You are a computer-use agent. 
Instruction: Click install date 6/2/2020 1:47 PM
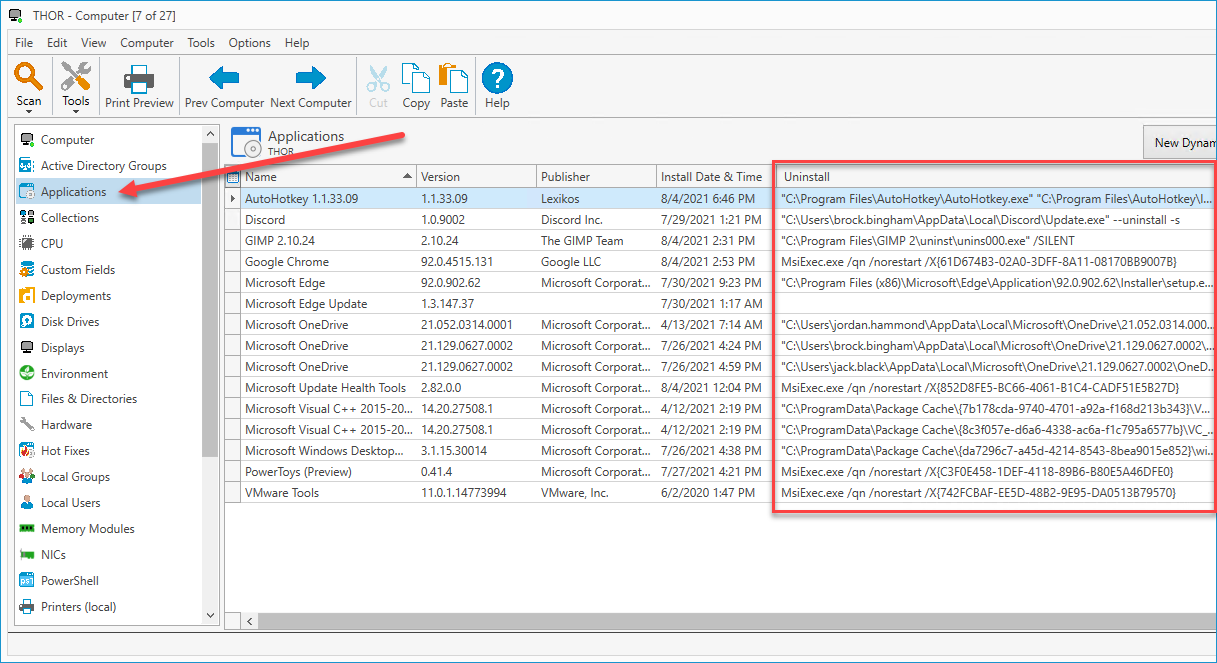pos(716,493)
